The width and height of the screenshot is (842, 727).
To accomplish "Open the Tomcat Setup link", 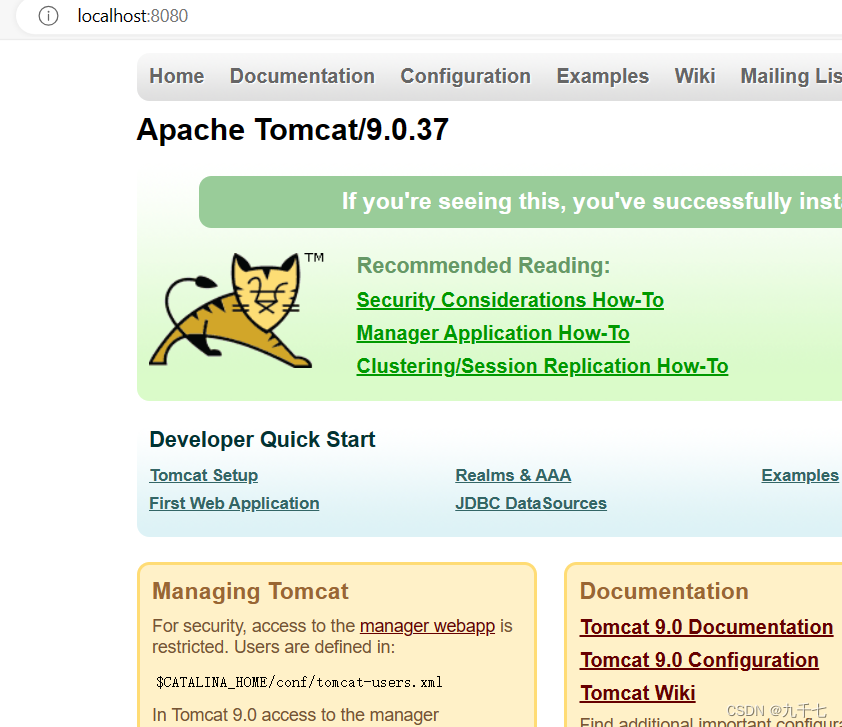I will tap(204, 475).
